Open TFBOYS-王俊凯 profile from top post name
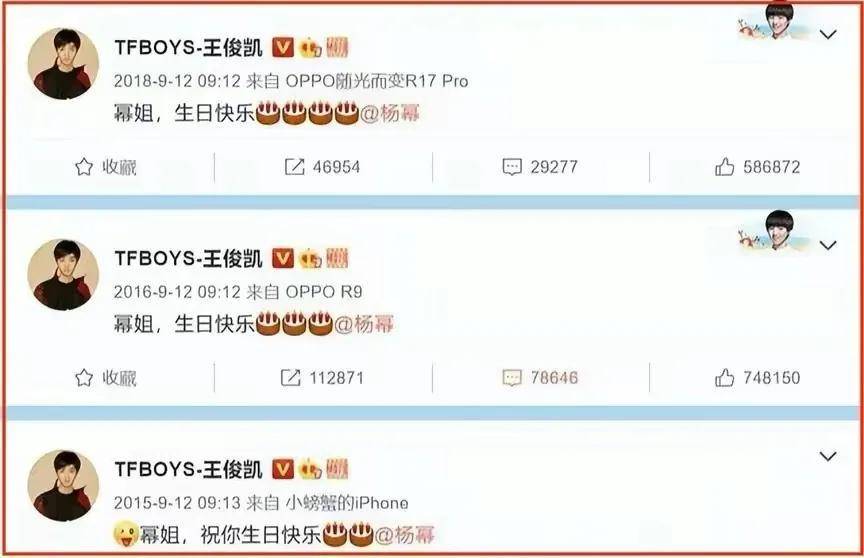The height and width of the screenshot is (558, 864). click(188, 47)
